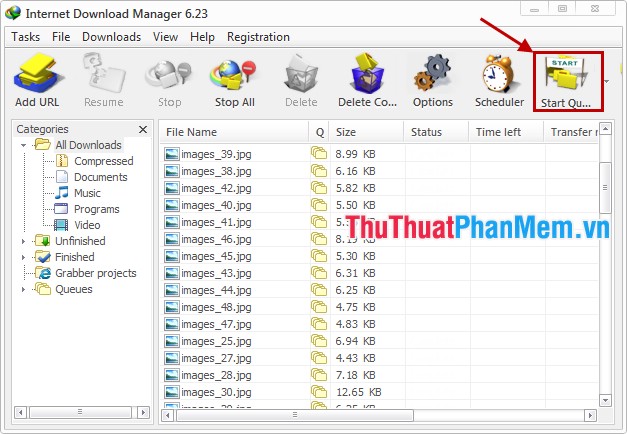Click the Delete Completed toolbar icon
The height and width of the screenshot is (434, 627).
[x=367, y=81]
